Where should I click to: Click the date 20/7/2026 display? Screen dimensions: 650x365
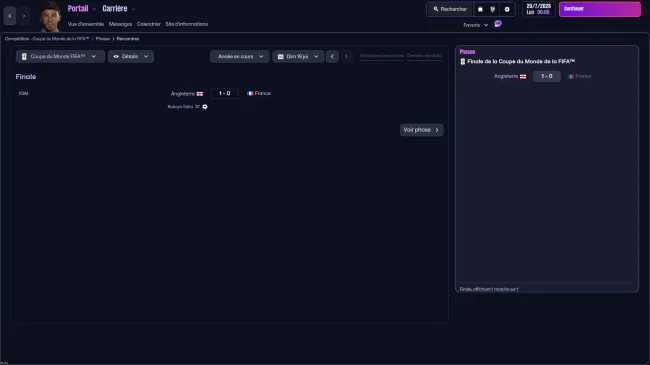pyautogui.click(x=538, y=9)
